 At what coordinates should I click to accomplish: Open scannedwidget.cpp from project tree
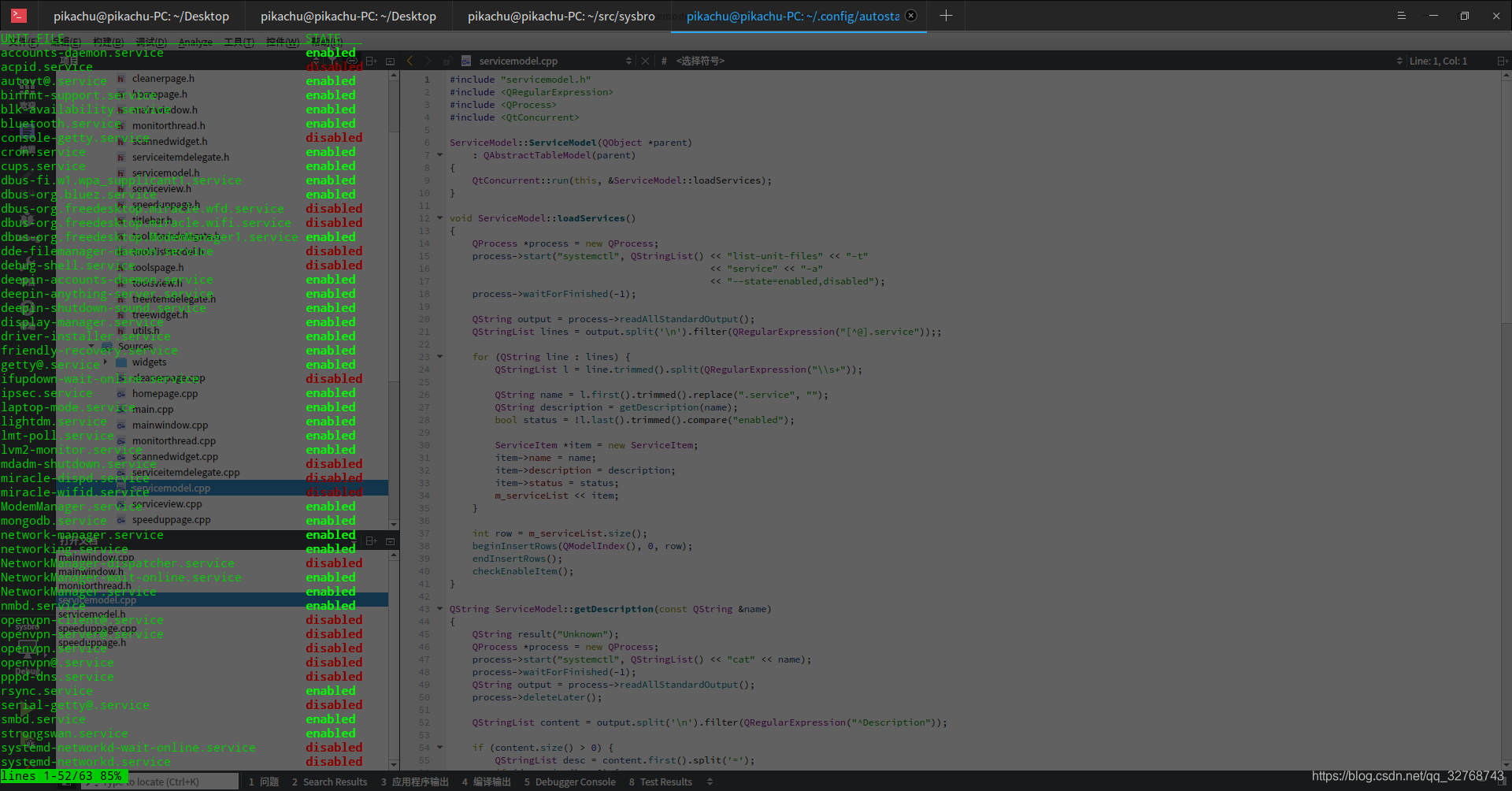[175, 456]
